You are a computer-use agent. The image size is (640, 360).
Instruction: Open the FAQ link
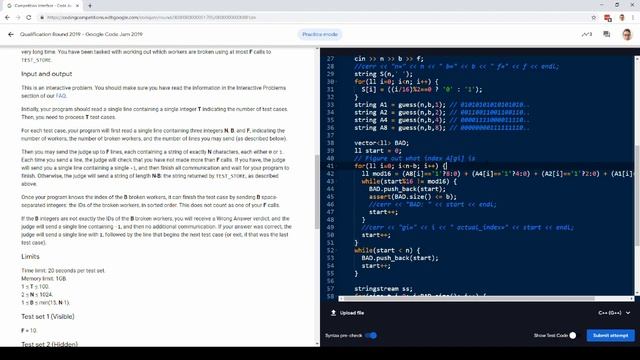click(x=60, y=96)
